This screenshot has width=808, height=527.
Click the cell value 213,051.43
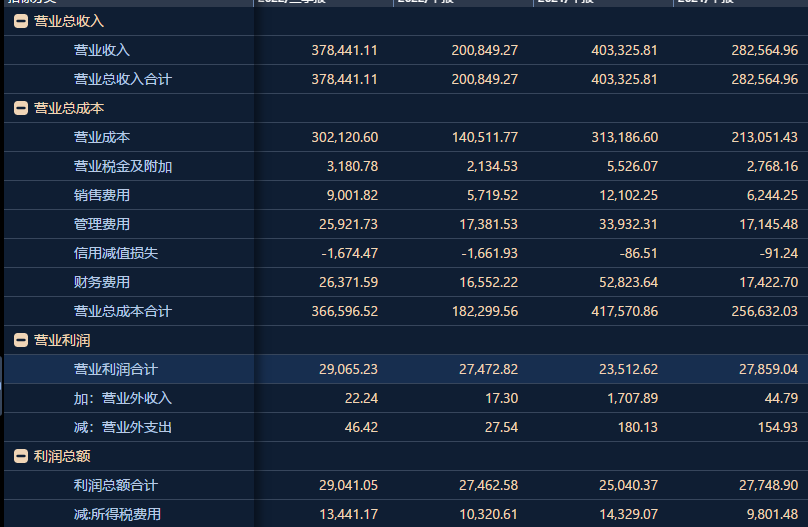tap(764, 137)
